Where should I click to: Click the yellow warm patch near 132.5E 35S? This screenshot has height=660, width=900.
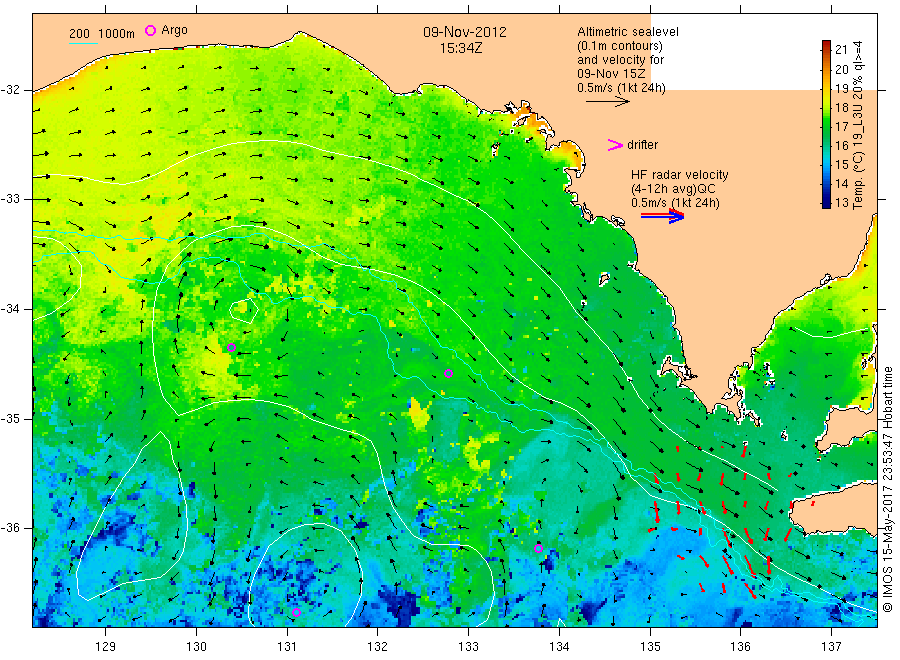pos(420,413)
